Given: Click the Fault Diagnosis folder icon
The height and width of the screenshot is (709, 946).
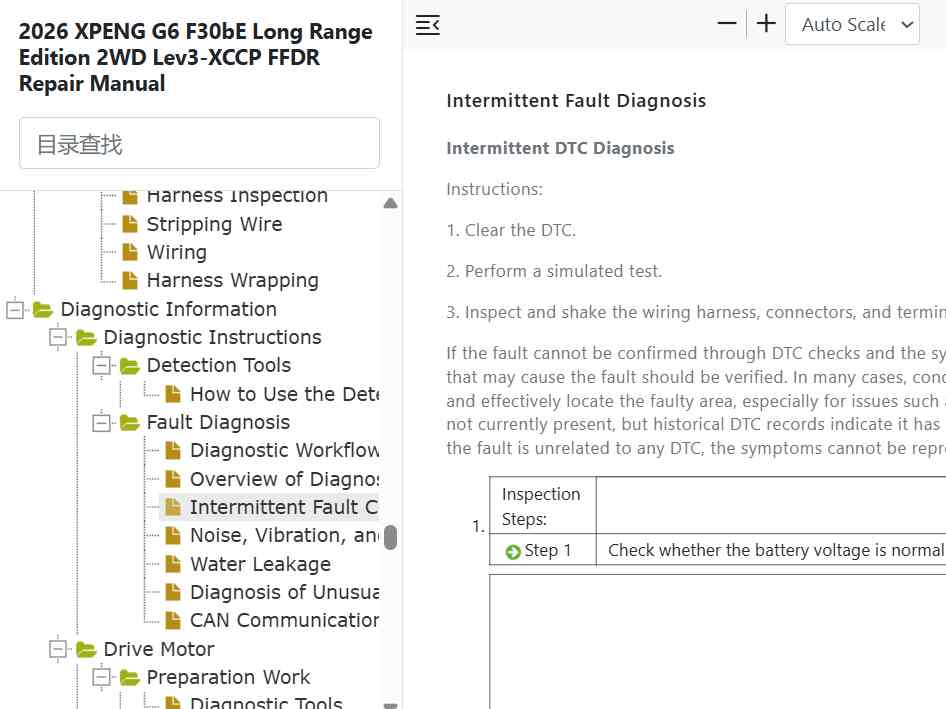Looking at the screenshot, I should (129, 423).
